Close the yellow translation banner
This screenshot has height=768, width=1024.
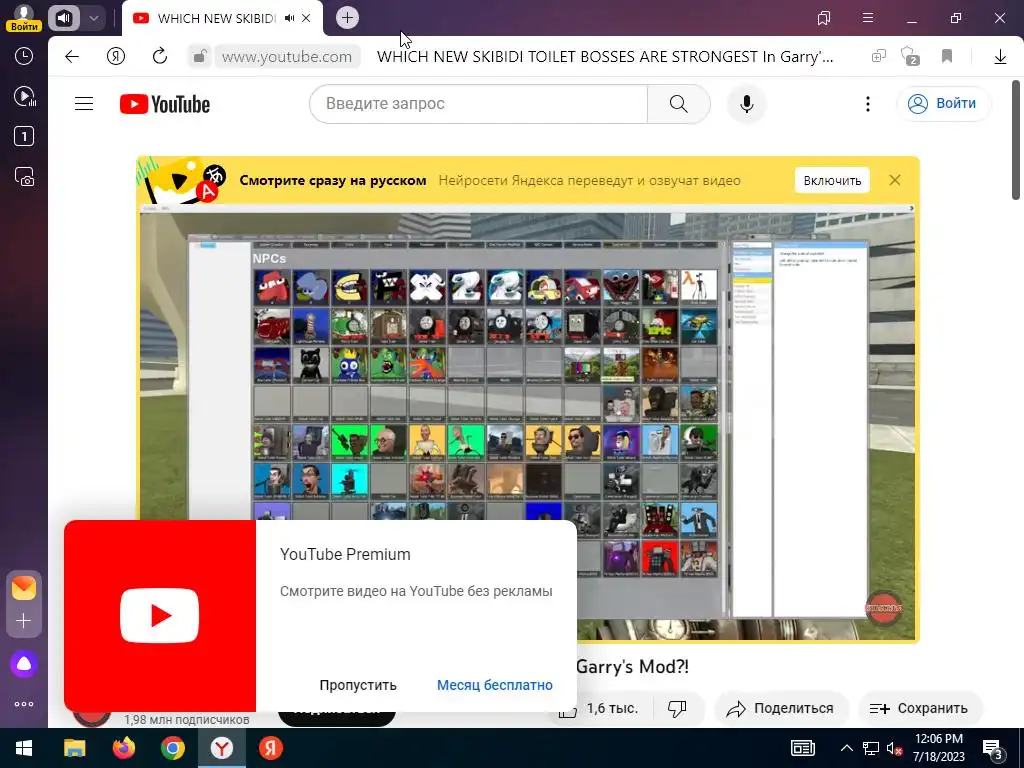point(895,180)
